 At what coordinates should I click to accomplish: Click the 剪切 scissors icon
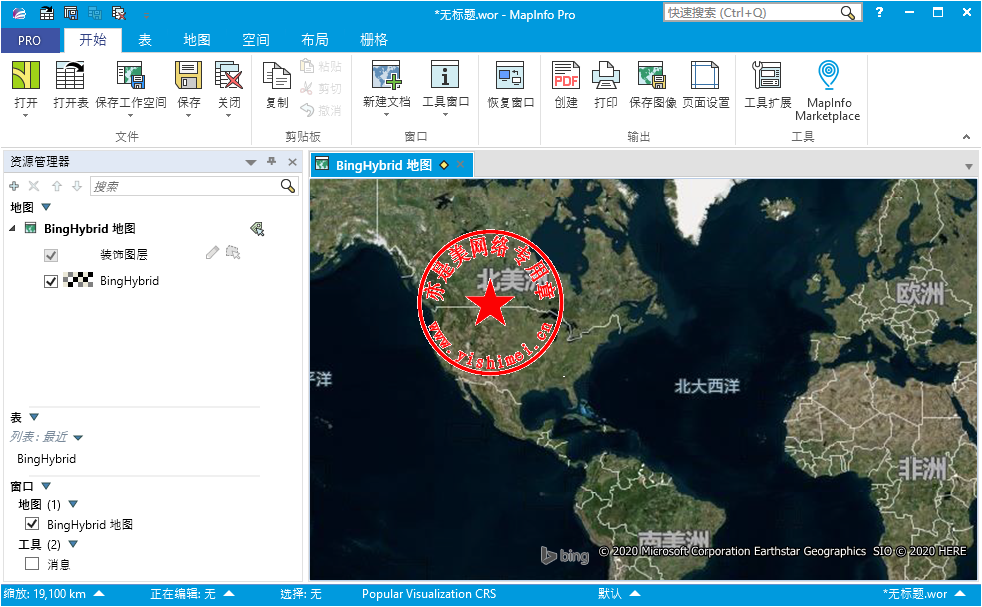pos(307,88)
